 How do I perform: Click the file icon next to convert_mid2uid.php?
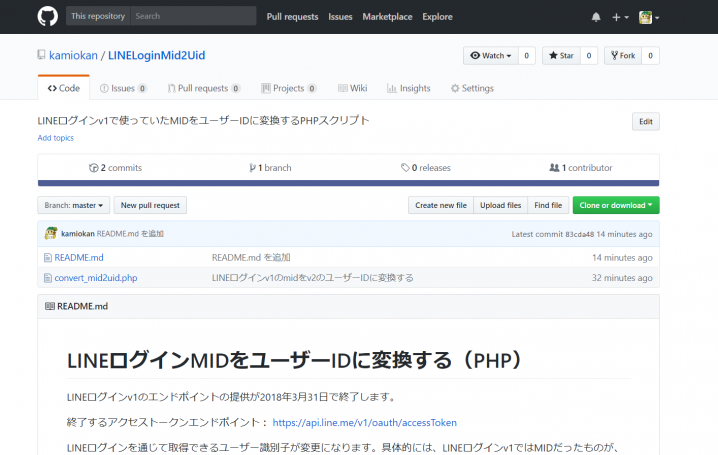pyautogui.click(x=48, y=278)
